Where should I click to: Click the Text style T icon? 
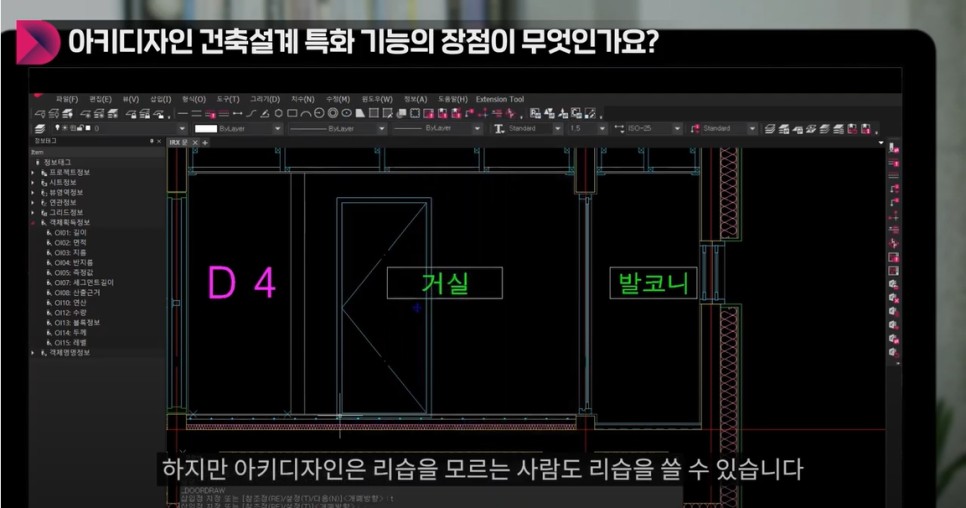[499, 129]
